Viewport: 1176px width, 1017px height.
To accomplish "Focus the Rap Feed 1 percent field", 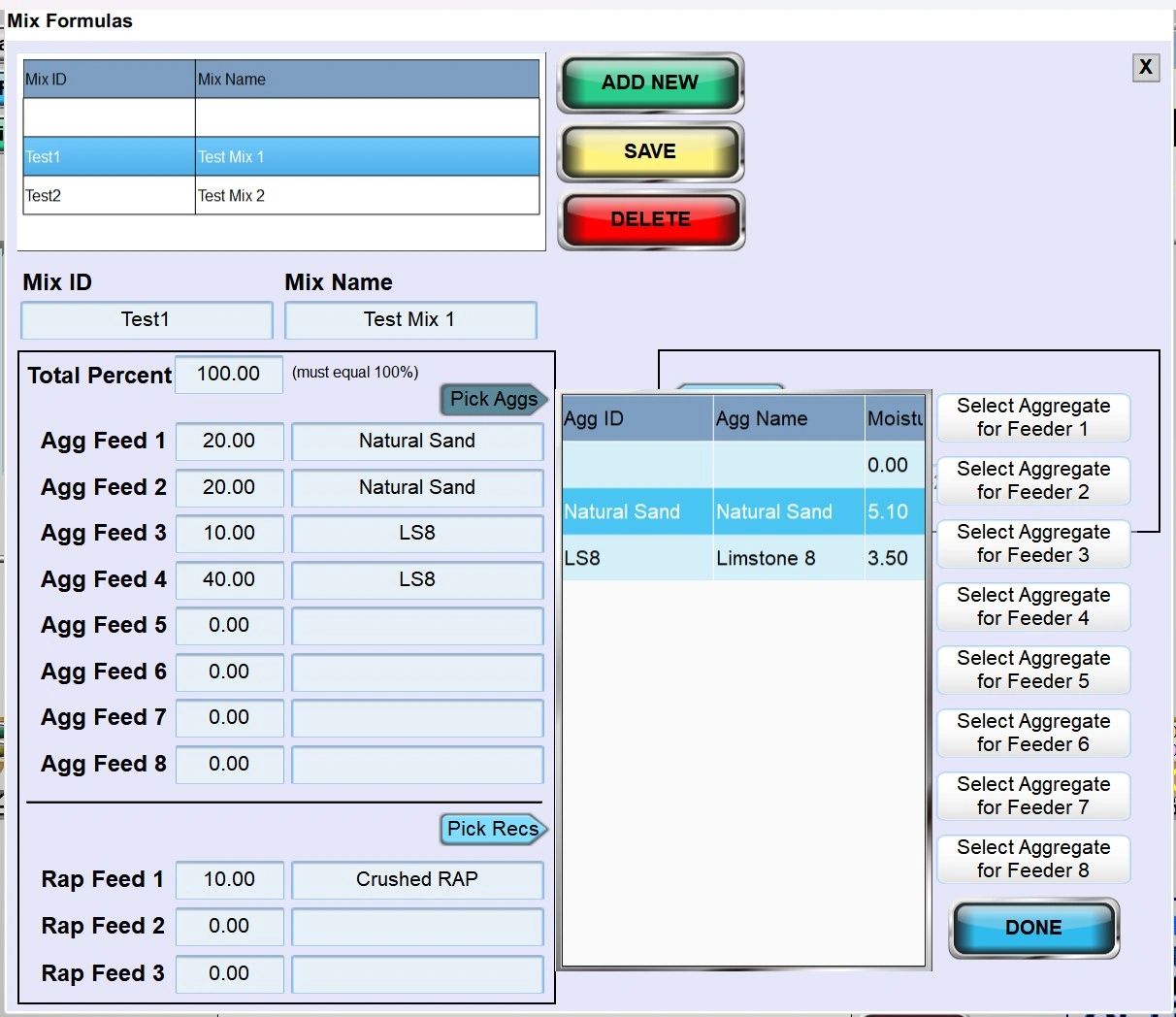I will 229,880.
